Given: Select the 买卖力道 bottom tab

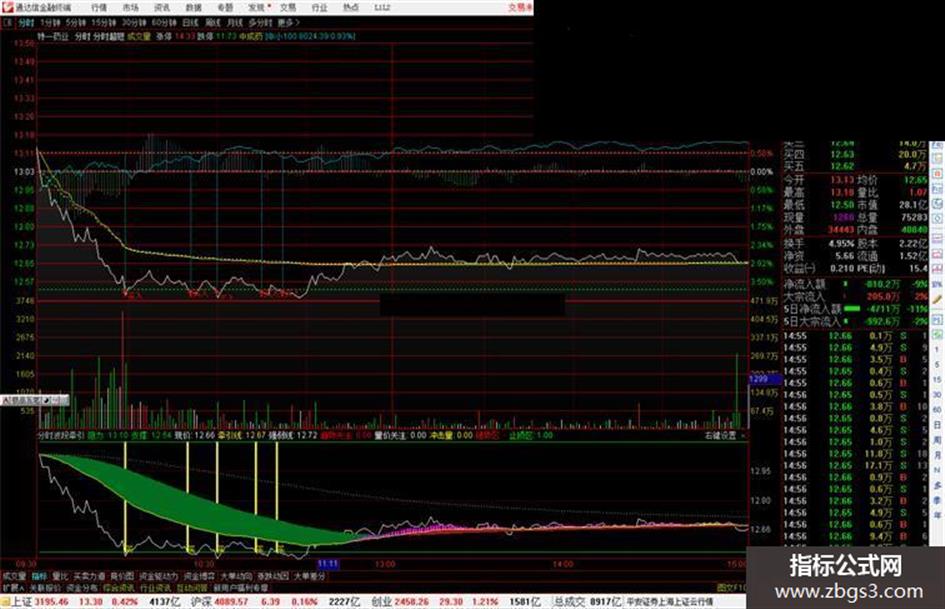Looking at the screenshot, I should point(89,576).
